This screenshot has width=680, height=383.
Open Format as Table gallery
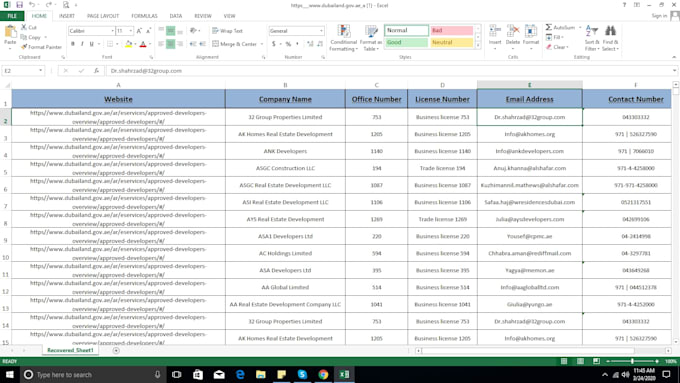pos(371,38)
